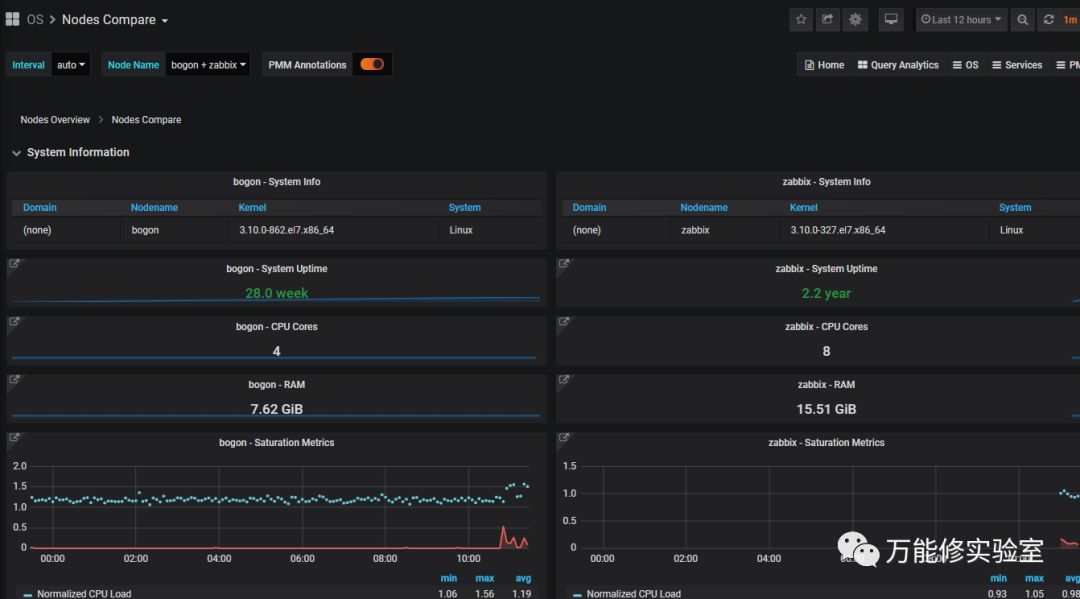The width and height of the screenshot is (1080, 599).
Task: Open the OS menu in navigation
Action: (x=966, y=65)
